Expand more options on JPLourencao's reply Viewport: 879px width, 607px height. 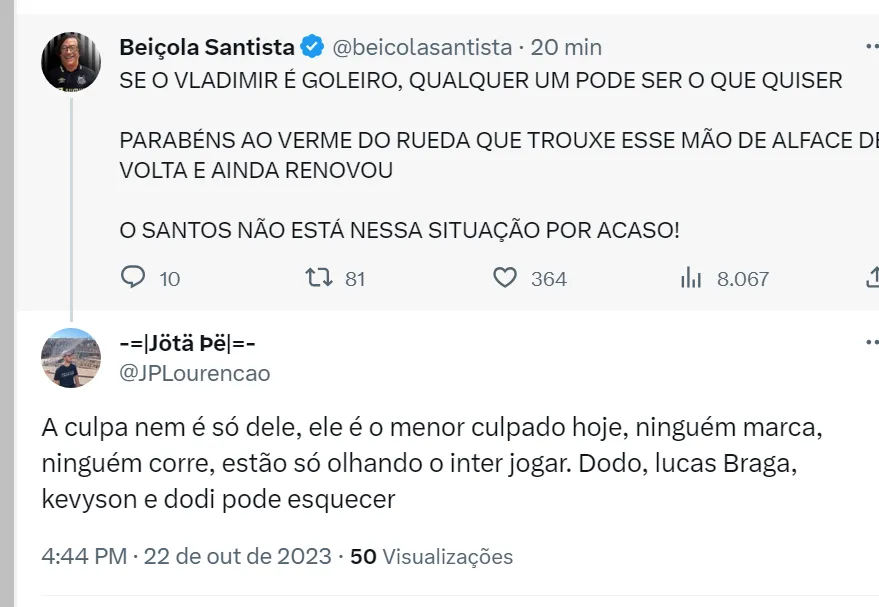coord(870,341)
